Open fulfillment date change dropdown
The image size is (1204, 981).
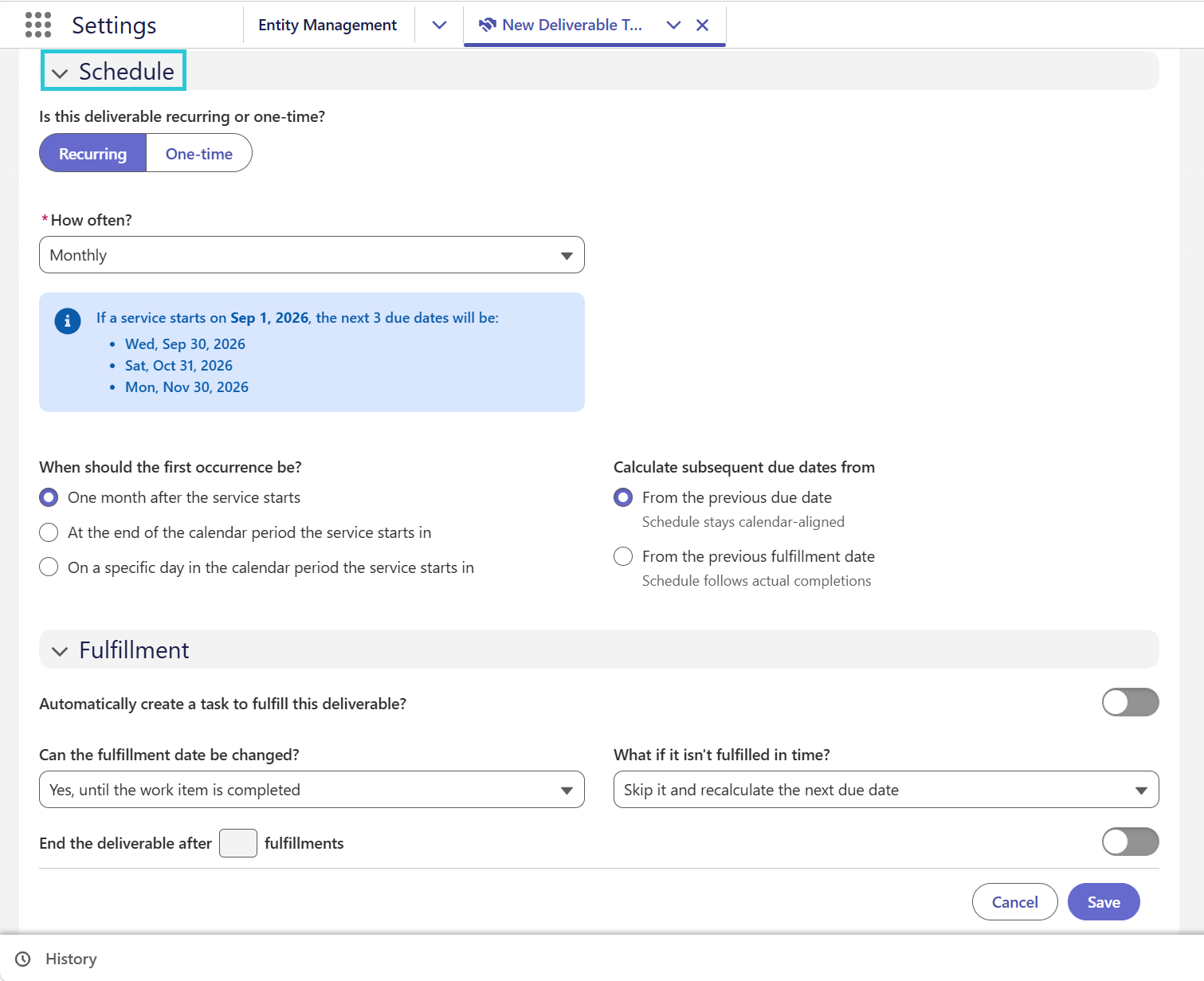(312, 790)
